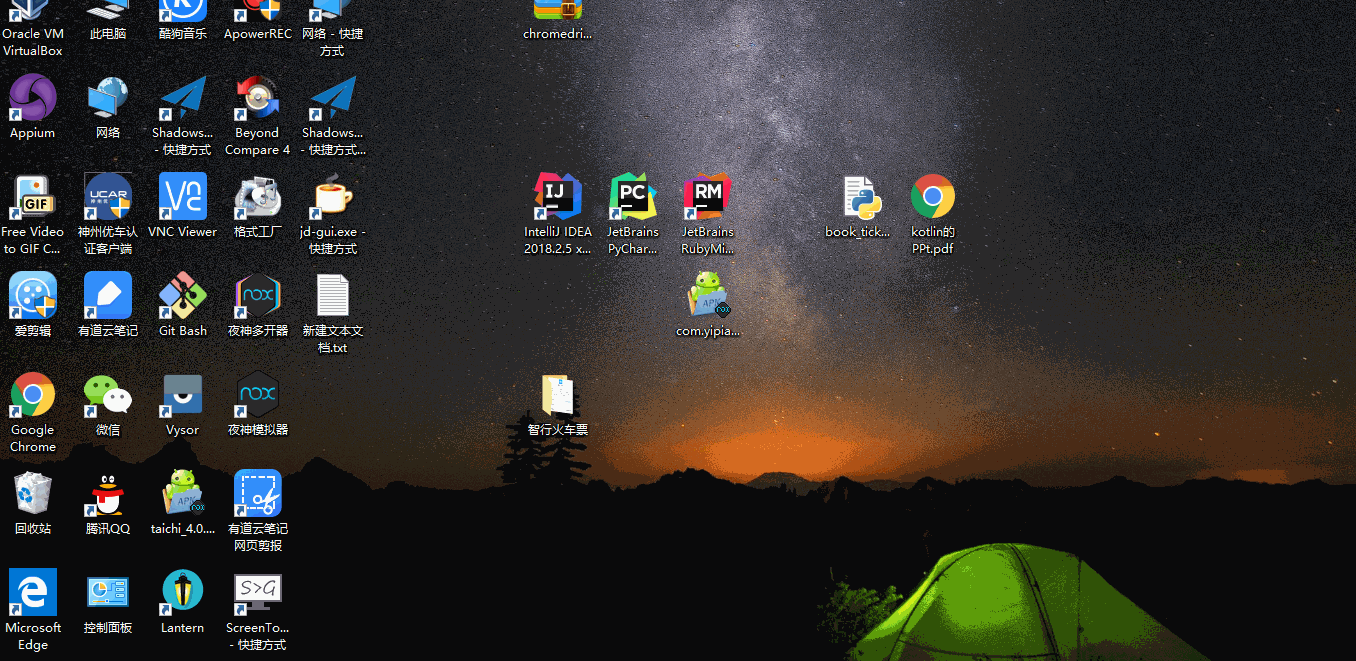1356x661 pixels.
Task: Open the 智行火车票 folder
Action: (558, 404)
